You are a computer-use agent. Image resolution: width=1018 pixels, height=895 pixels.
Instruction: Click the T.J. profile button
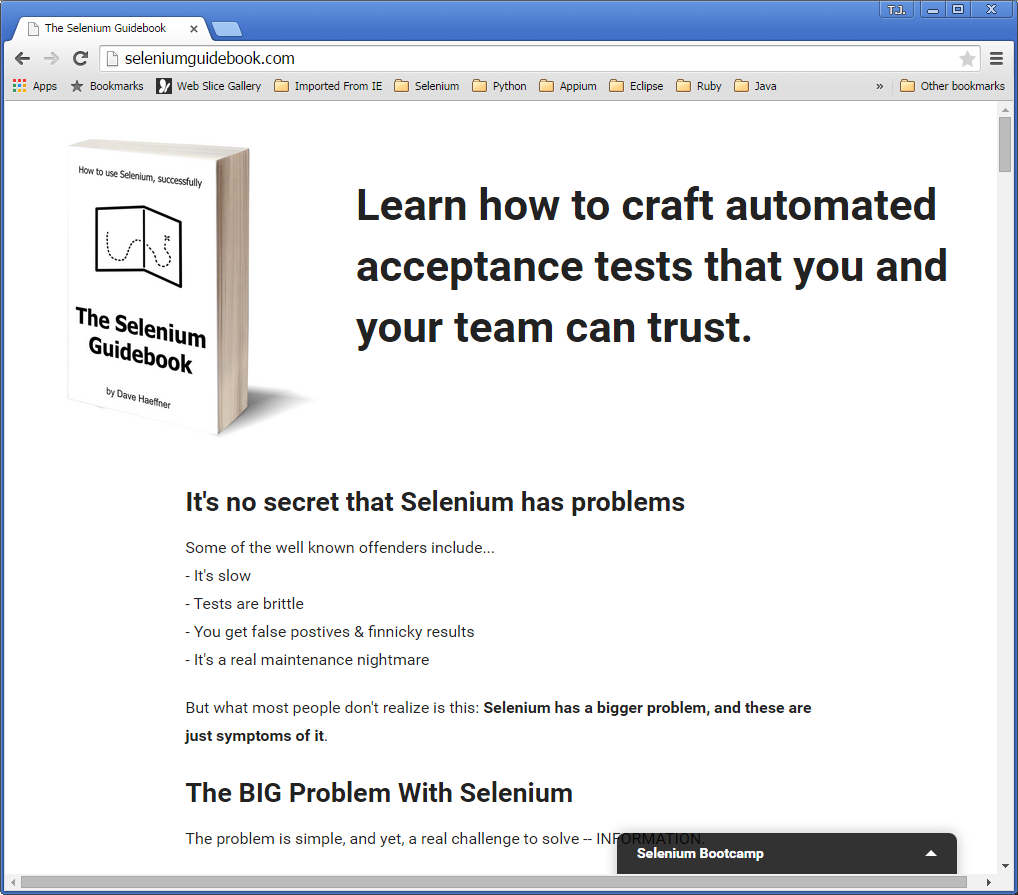[x=897, y=9]
